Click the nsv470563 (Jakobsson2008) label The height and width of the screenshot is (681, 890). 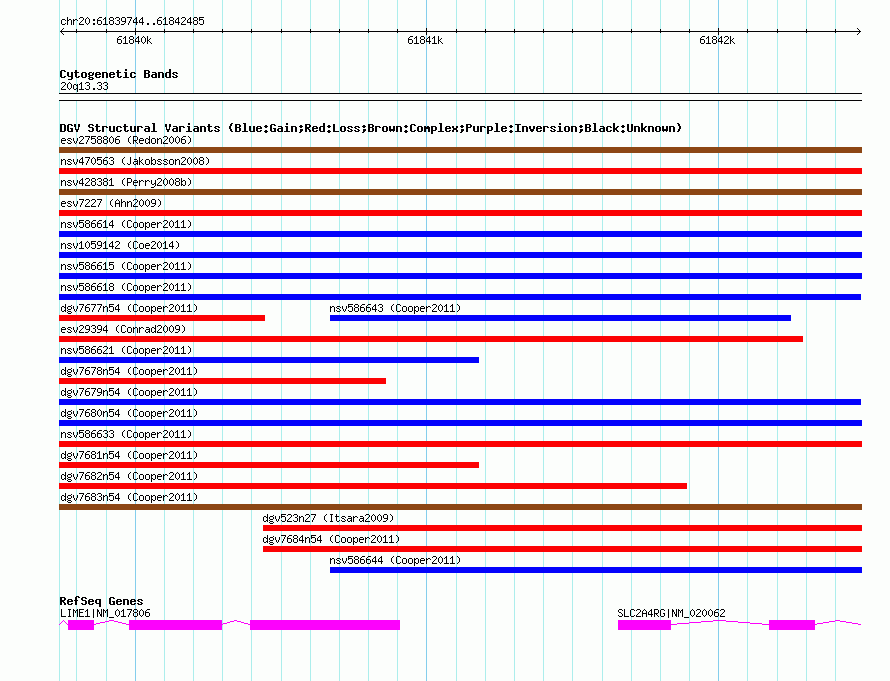135,161
